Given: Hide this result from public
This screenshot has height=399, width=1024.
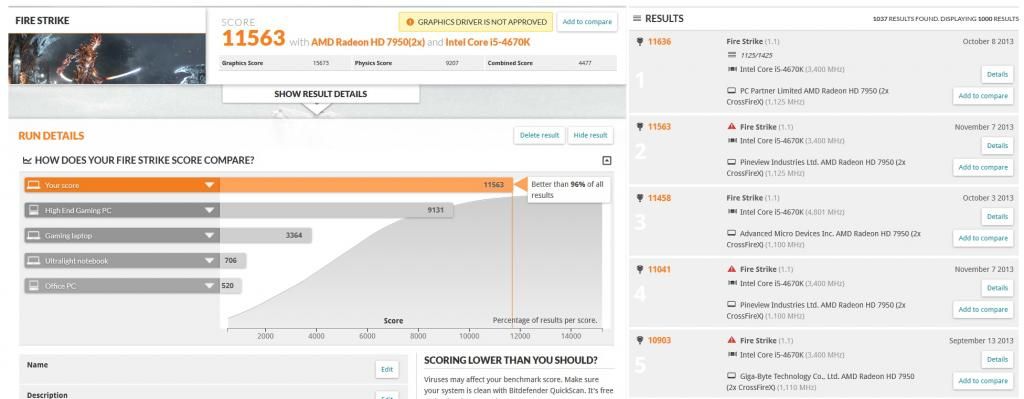Looking at the screenshot, I should coord(590,135).
